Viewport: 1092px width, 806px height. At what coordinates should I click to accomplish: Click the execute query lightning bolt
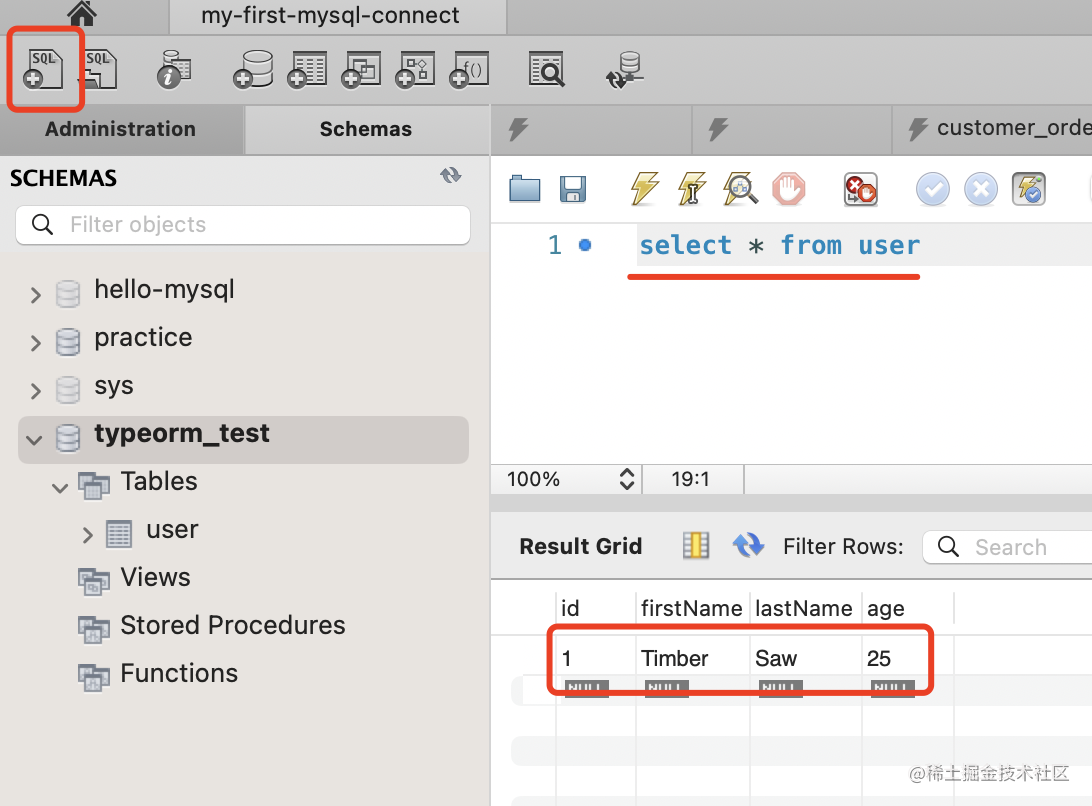tap(645, 188)
